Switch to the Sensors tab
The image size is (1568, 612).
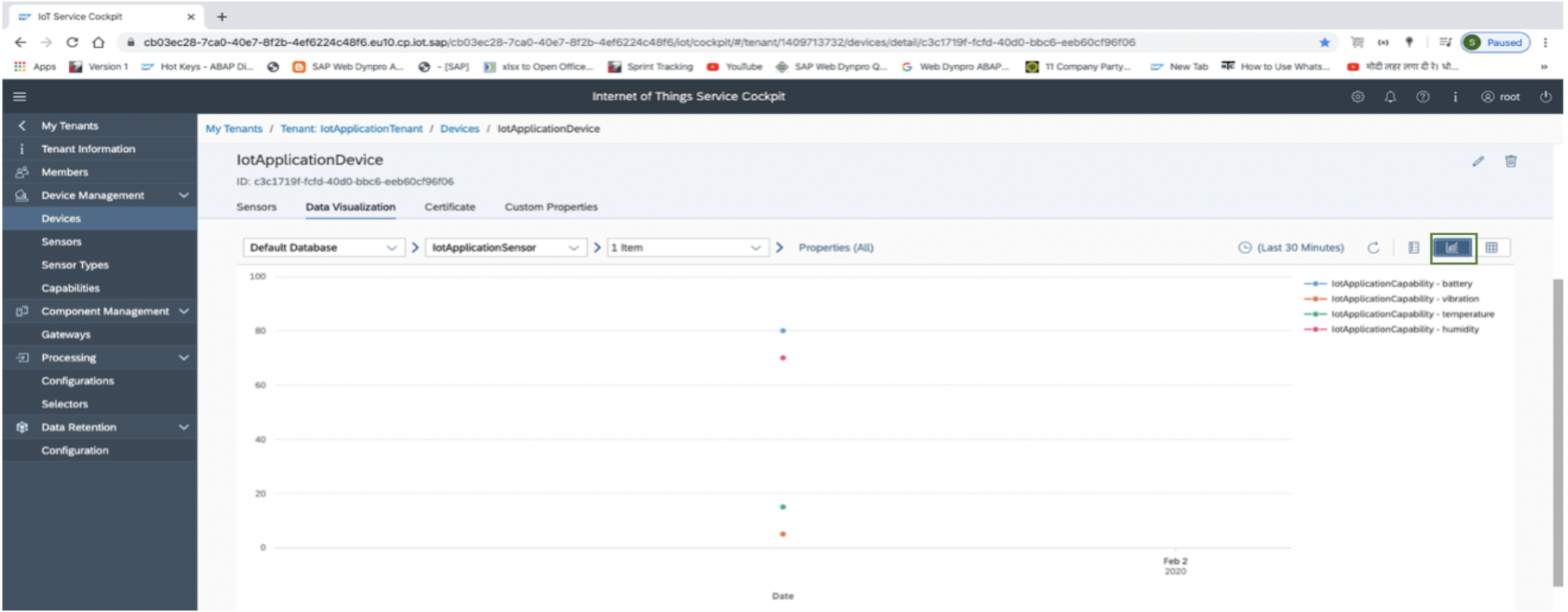256,207
